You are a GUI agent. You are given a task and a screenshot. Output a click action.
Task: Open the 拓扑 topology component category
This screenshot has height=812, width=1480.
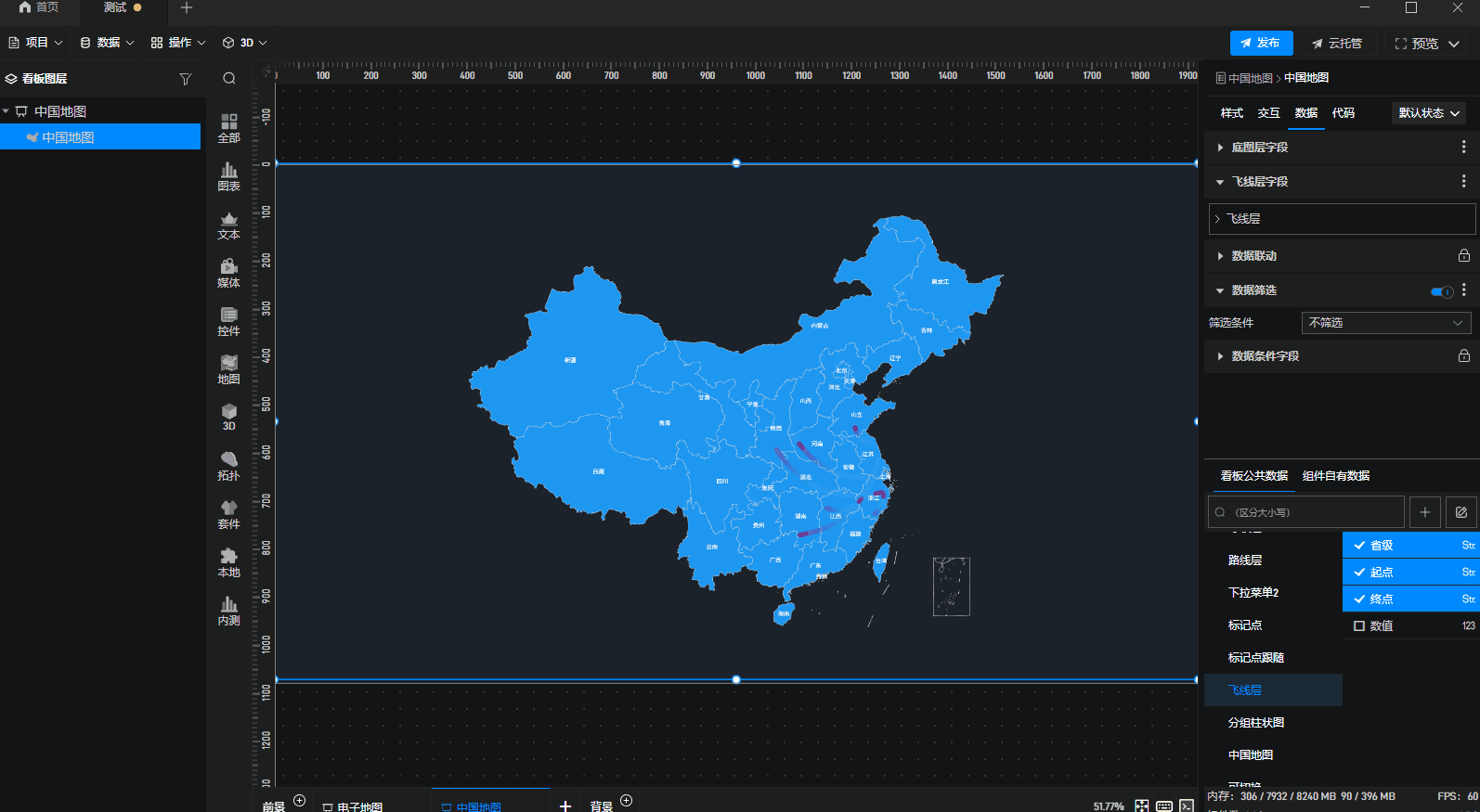(228, 466)
